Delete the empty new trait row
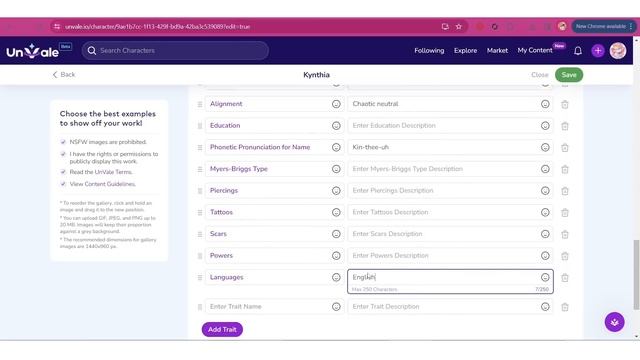 coord(565,307)
